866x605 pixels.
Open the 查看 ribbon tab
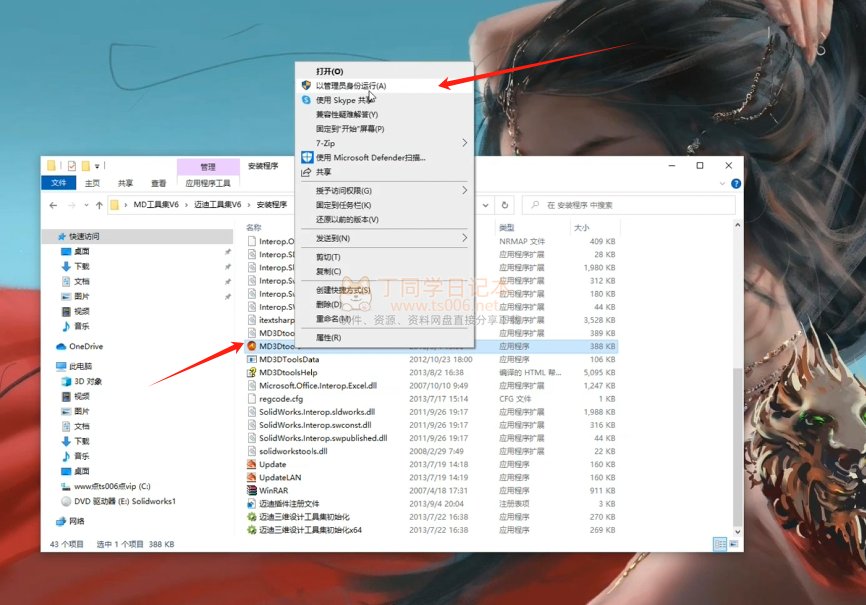pos(158,183)
